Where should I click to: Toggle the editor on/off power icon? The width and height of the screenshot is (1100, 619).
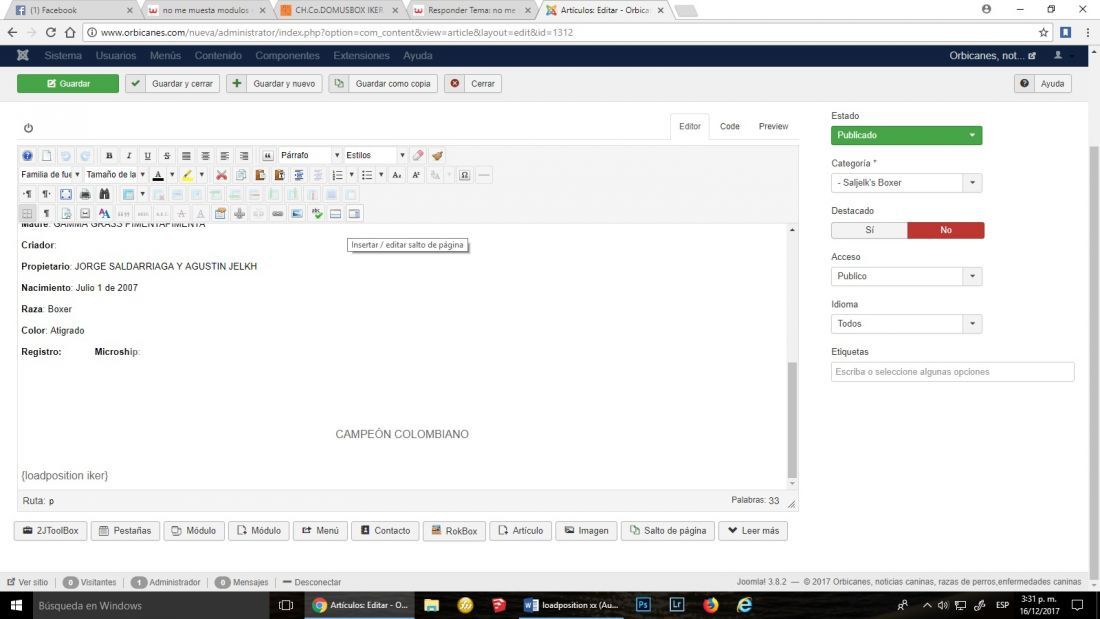coord(28,128)
